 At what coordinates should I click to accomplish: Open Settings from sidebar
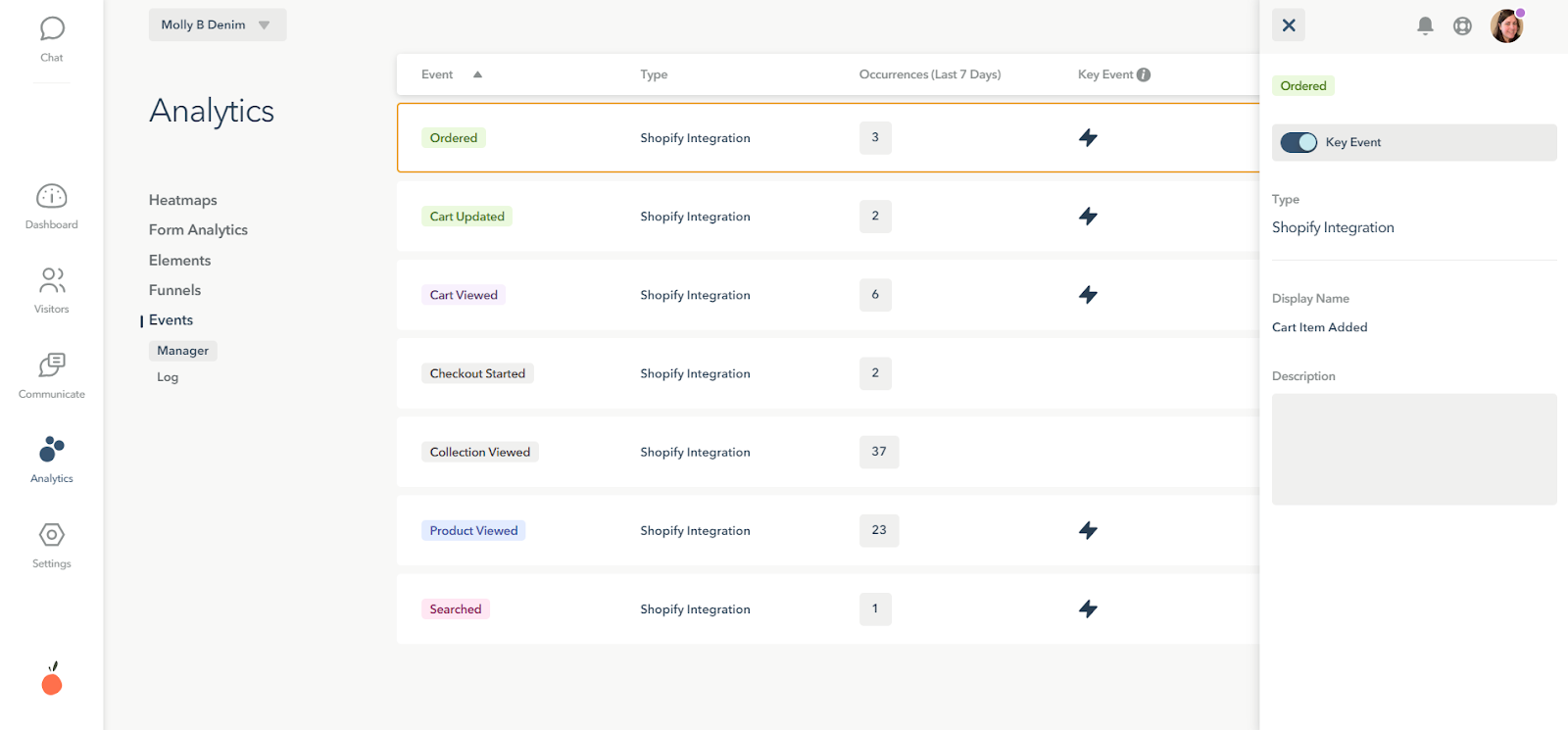[52, 546]
